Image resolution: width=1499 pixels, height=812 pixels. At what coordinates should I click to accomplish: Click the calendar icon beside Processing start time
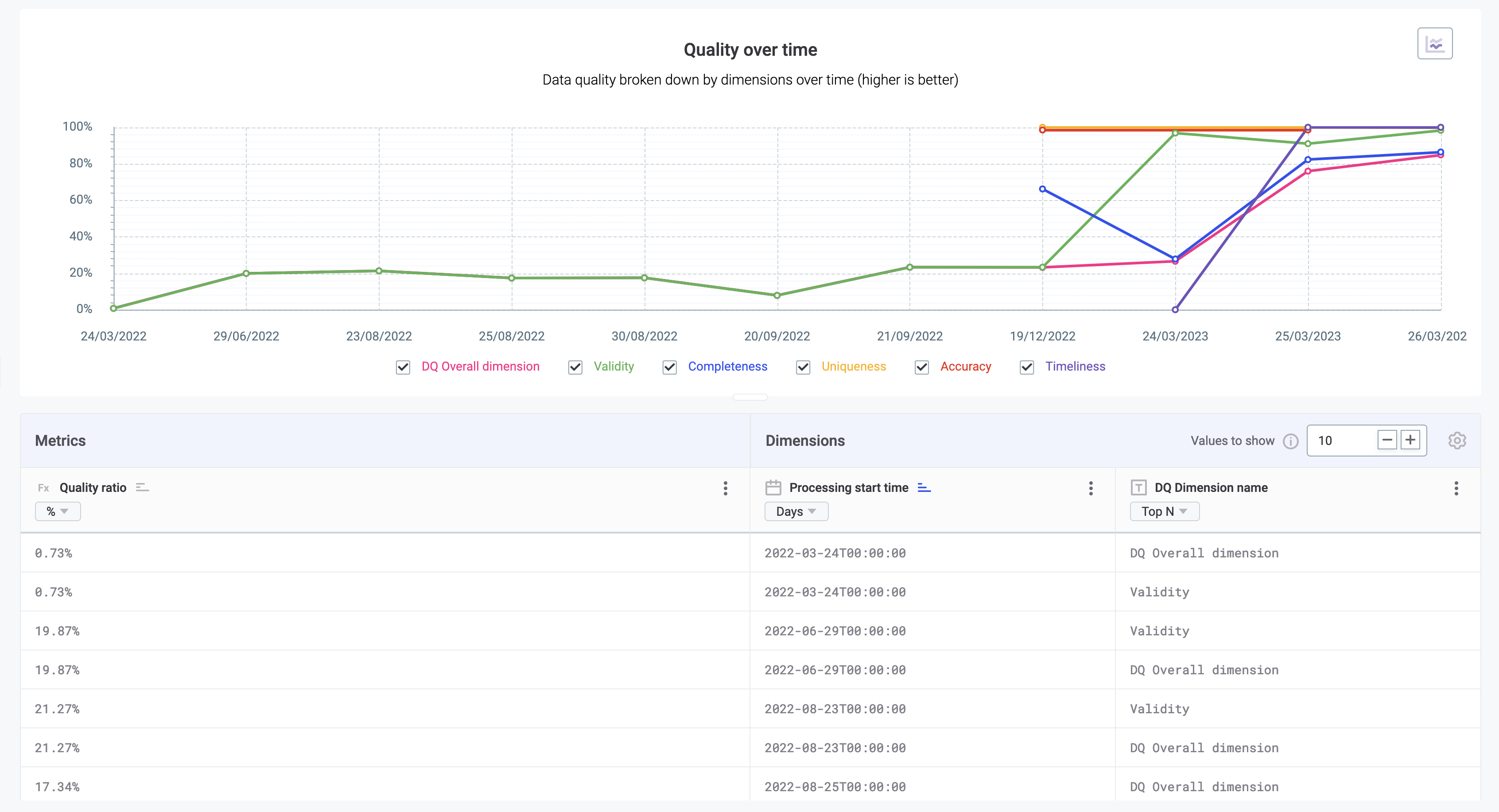(774, 487)
